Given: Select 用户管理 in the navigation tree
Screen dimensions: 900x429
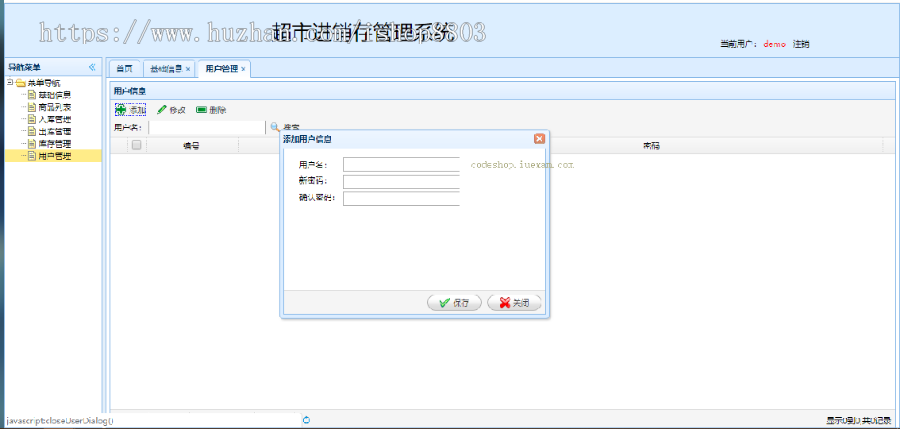Looking at the screenshot, I should coord(54,156).
